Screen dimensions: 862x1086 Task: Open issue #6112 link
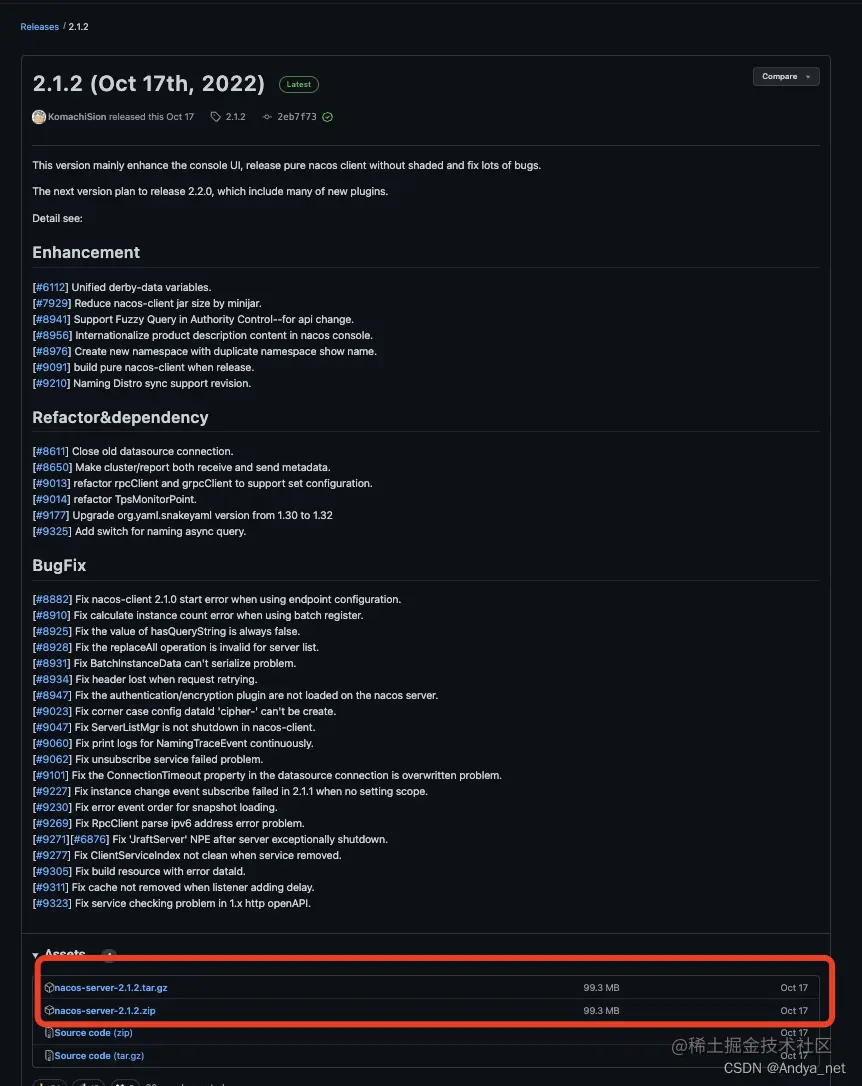51,287
